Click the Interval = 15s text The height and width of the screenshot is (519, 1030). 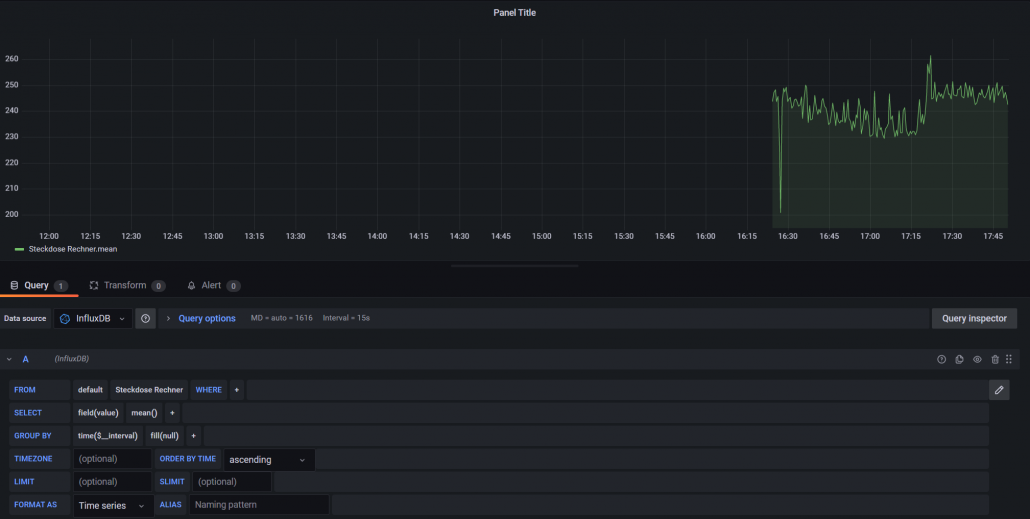pos(346,318)
